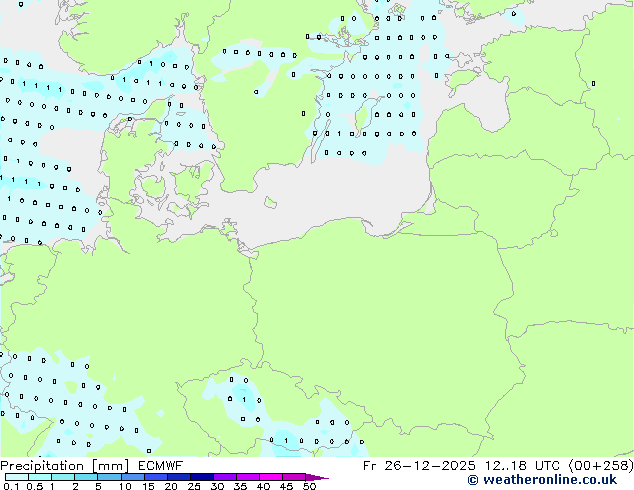Select the "[mm]" unit label

coord(110,466)
